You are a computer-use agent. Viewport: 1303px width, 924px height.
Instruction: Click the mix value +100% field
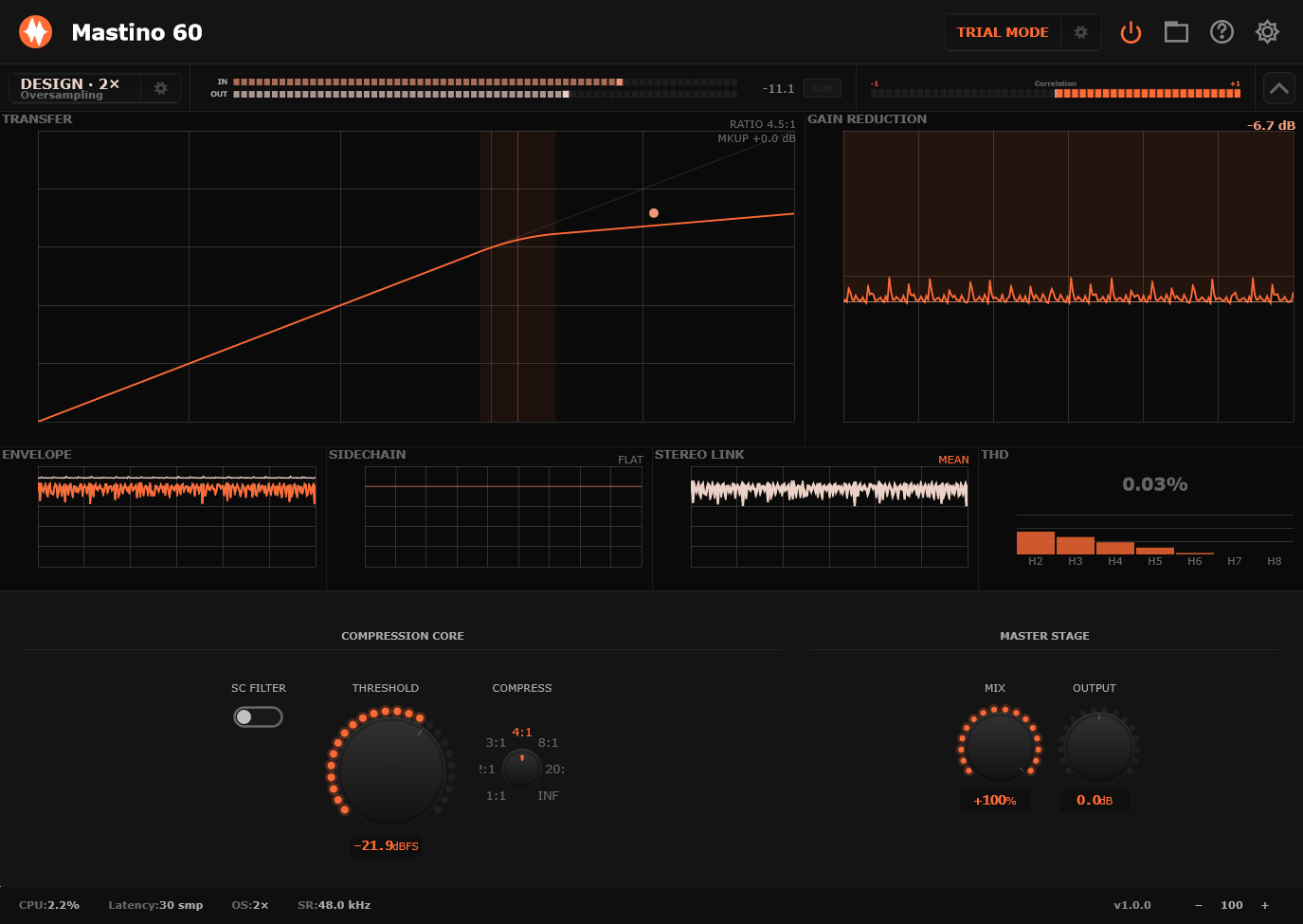point(995,801)
